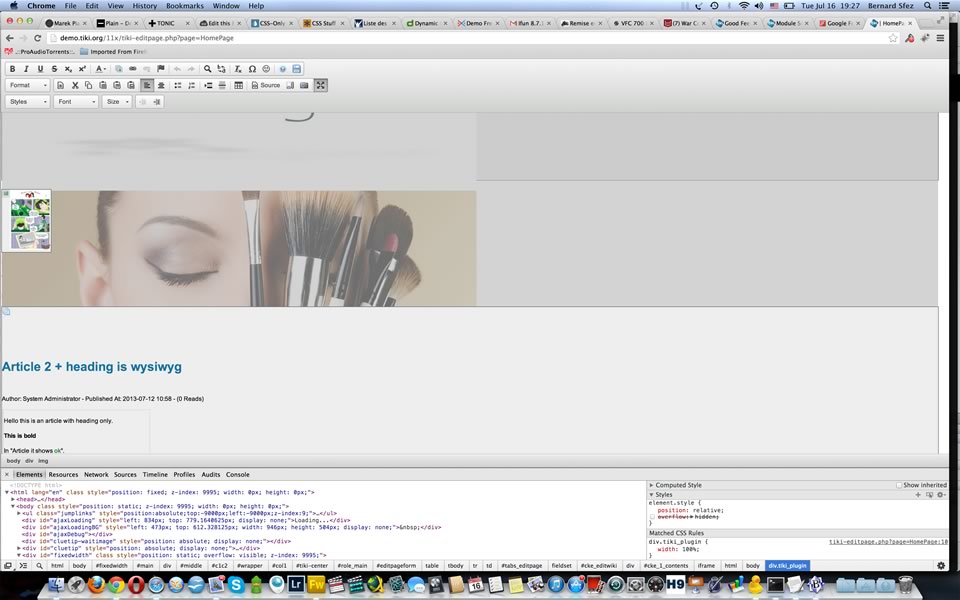Image resolution: width=960 pixels, height=600 pixels.
Task: Collapse the body element node
Action: 13,506
